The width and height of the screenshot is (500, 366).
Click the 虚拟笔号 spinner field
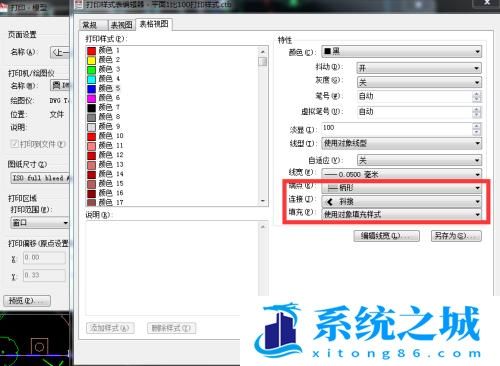(x=419, y=112)
